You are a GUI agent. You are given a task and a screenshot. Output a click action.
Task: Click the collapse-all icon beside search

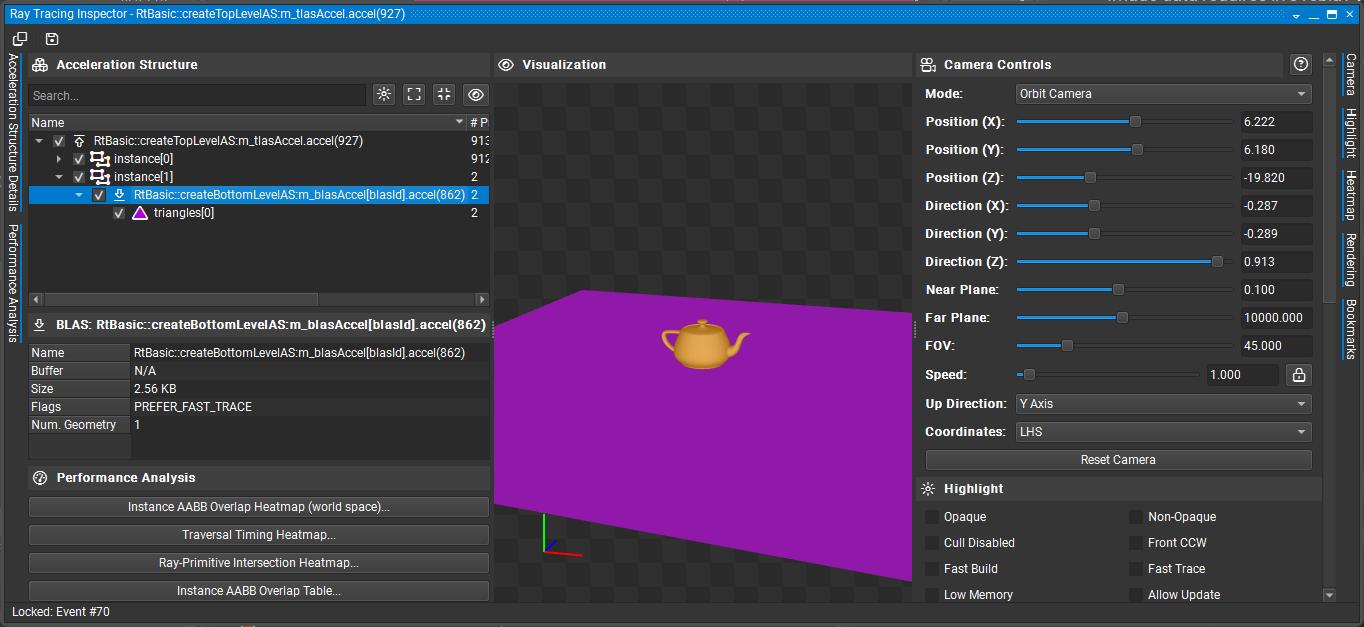(444, 94)
